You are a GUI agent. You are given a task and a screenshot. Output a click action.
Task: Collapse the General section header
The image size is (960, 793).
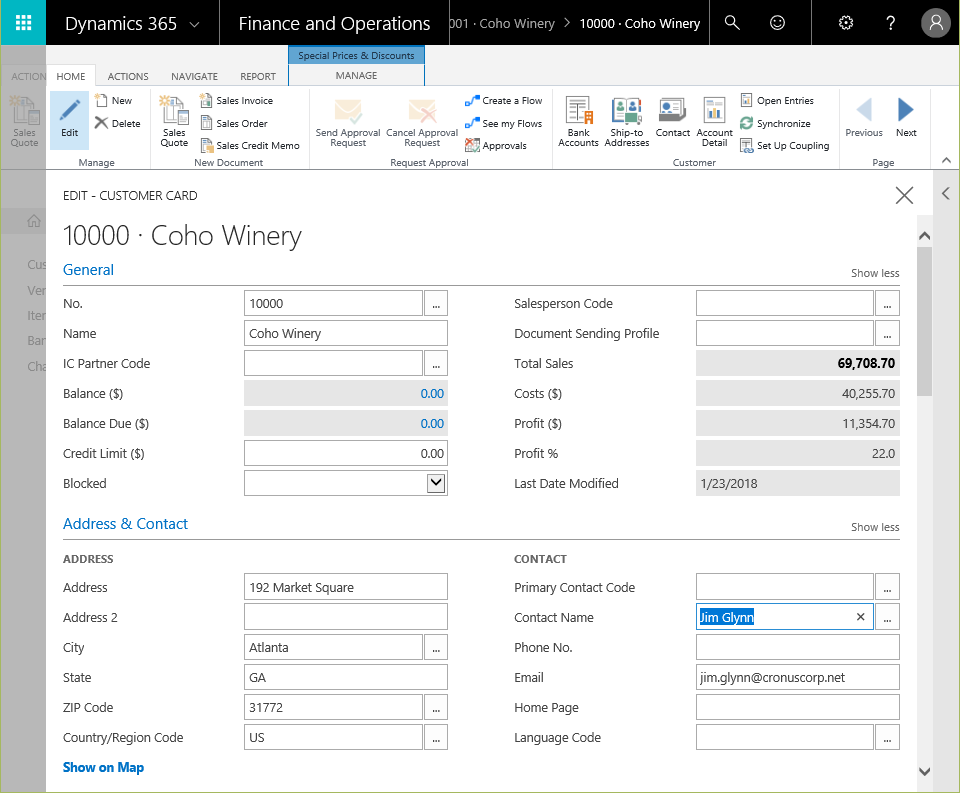[88, 269]
